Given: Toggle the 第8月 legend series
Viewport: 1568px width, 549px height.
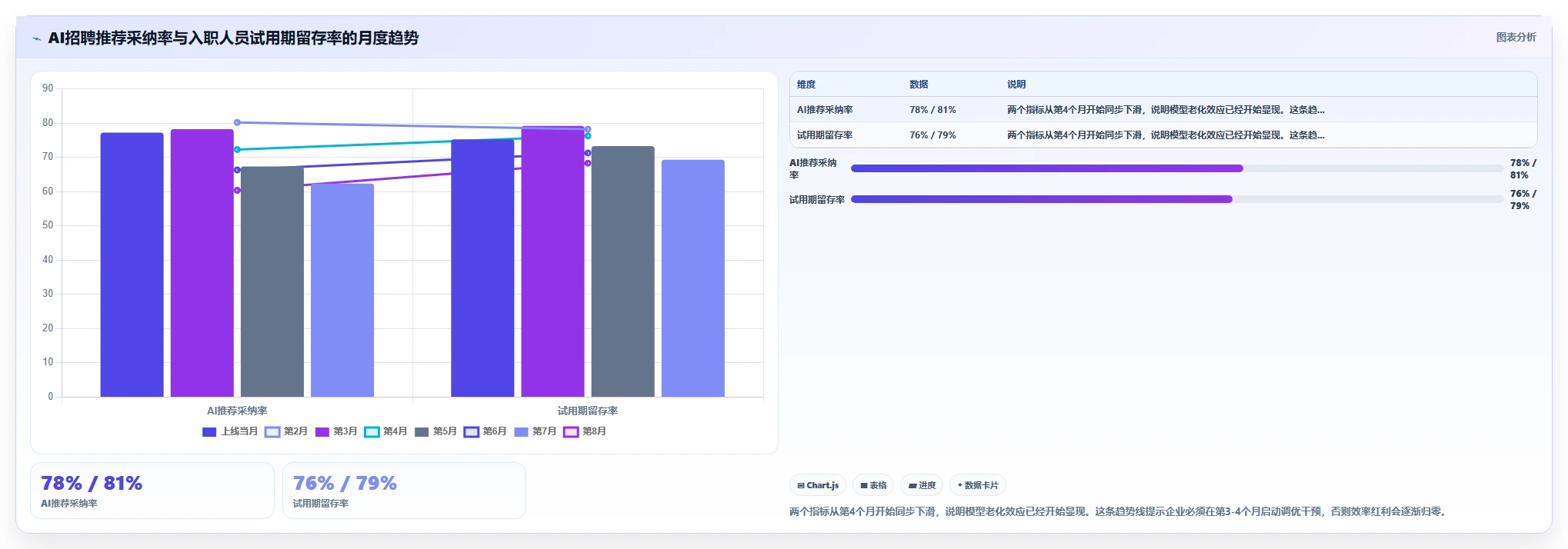Looking at the screenshot, I should click(x=585, y=431).
